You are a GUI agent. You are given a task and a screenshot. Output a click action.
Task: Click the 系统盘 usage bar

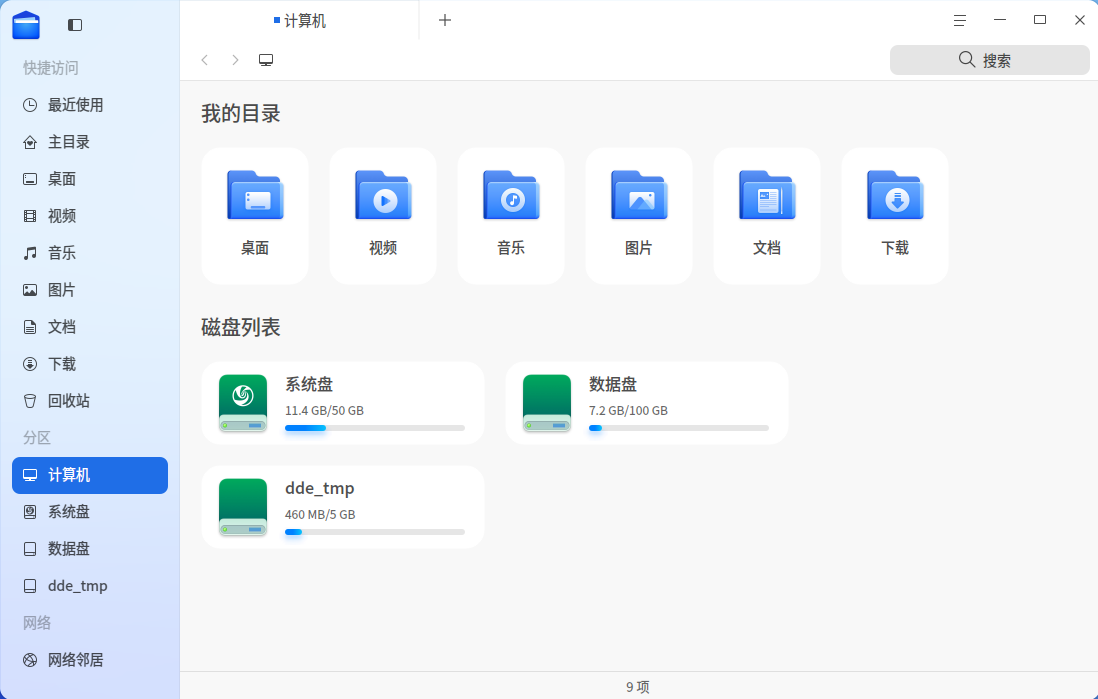(375, 428)
